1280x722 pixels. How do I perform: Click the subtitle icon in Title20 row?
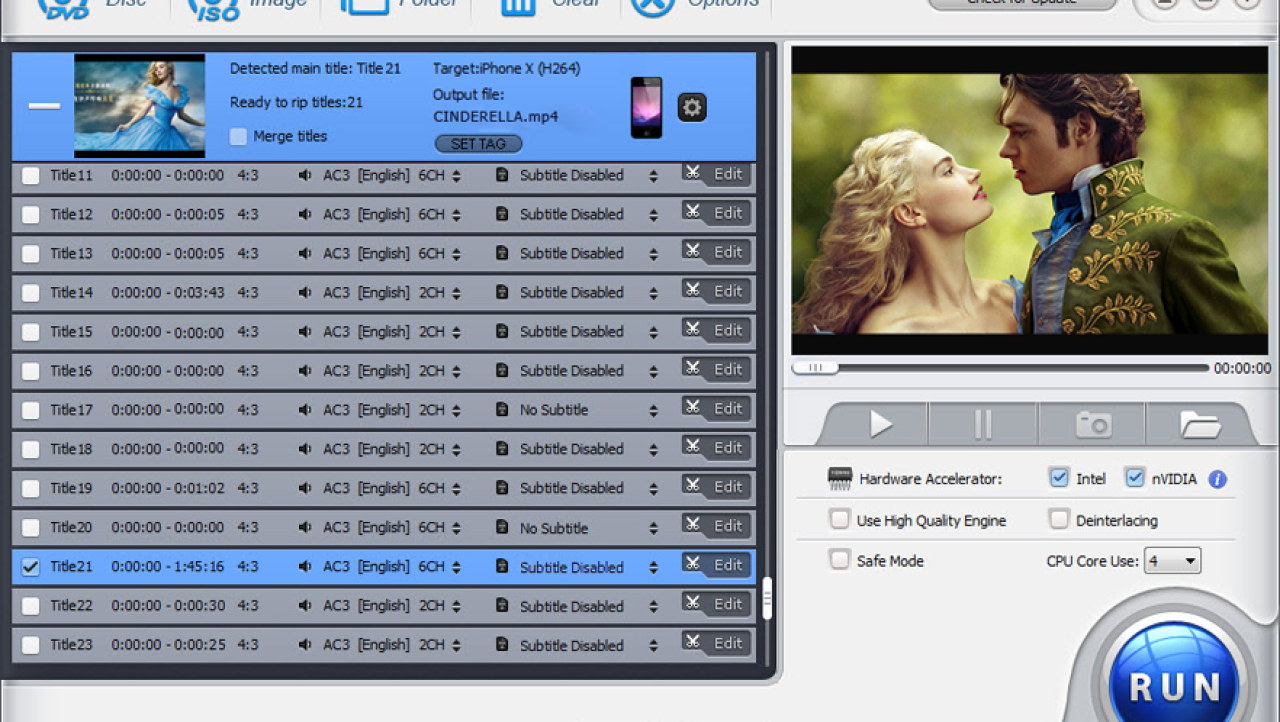(502, 527)
